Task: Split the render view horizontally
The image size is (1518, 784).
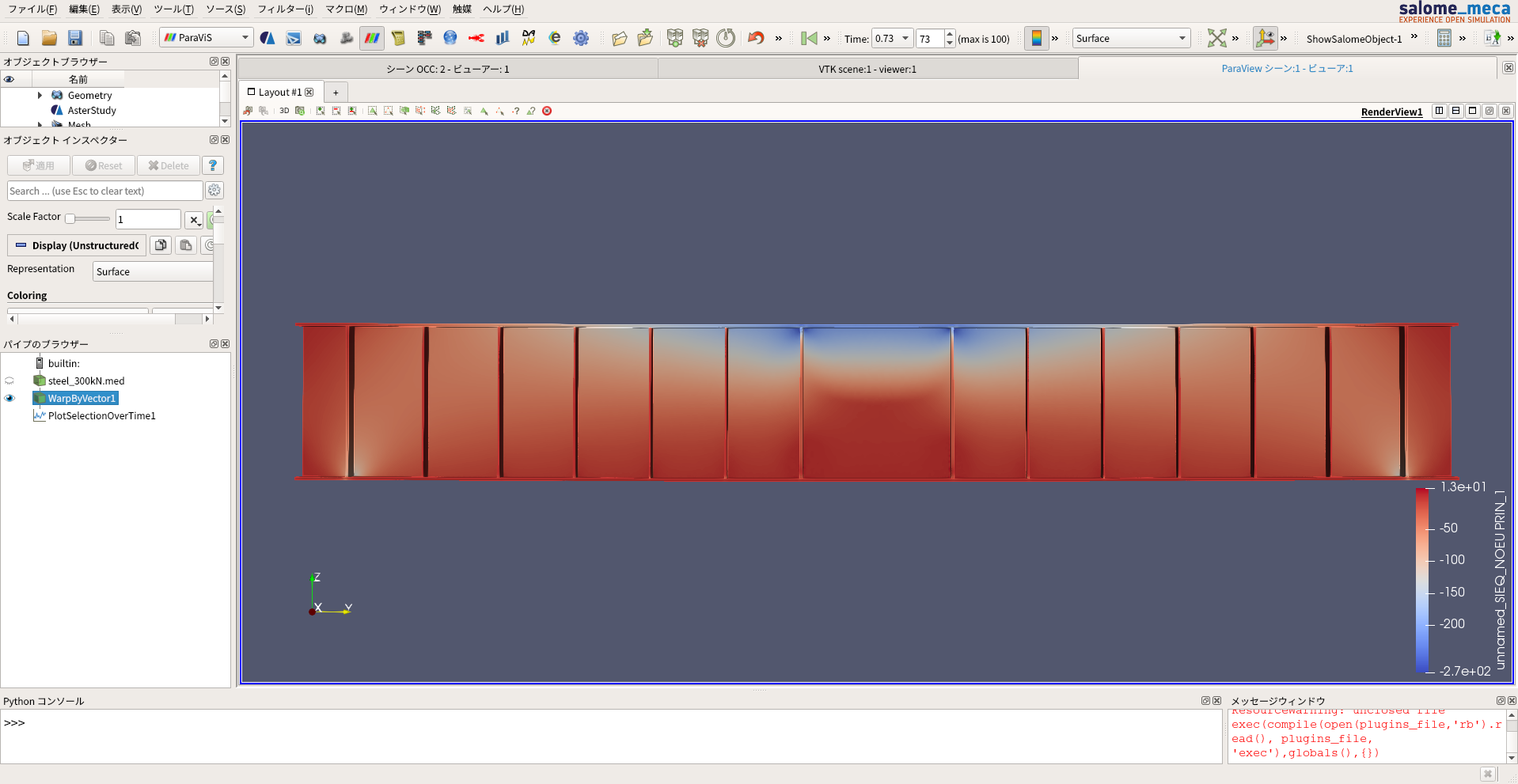Action: coord(1440,111)
